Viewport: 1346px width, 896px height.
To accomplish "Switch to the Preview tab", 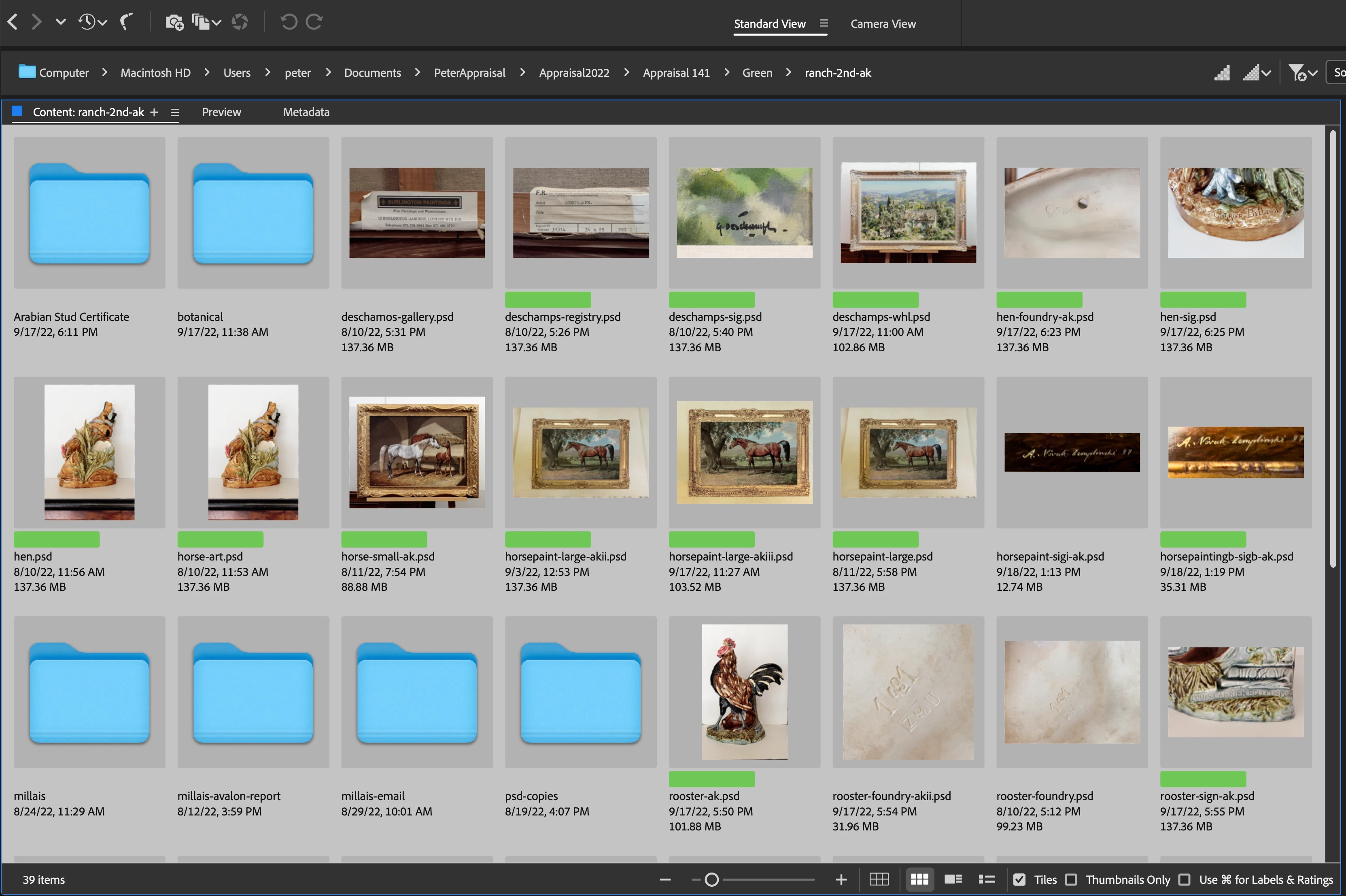I will [x=221, y=112].
